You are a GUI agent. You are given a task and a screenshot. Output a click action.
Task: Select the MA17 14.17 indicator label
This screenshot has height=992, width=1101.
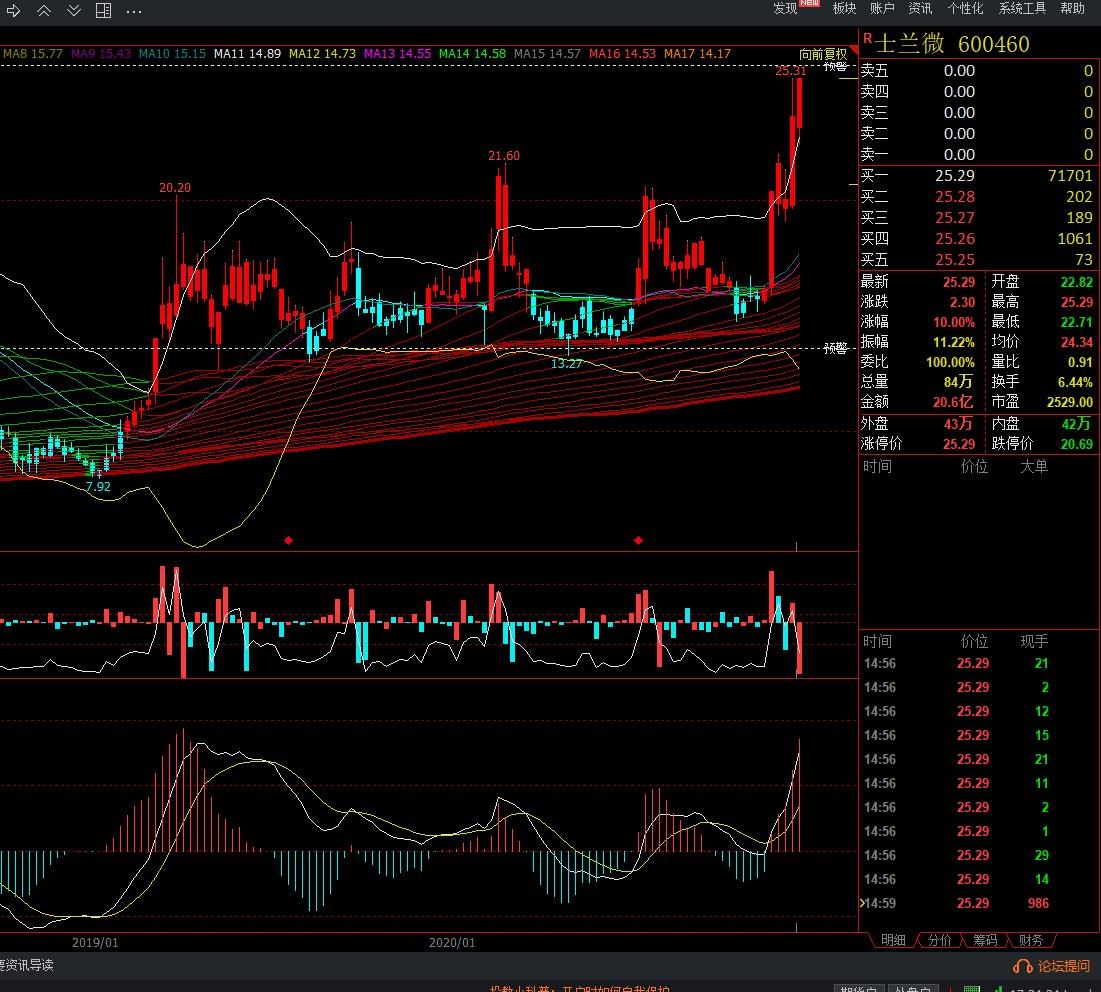coord(697,53)
